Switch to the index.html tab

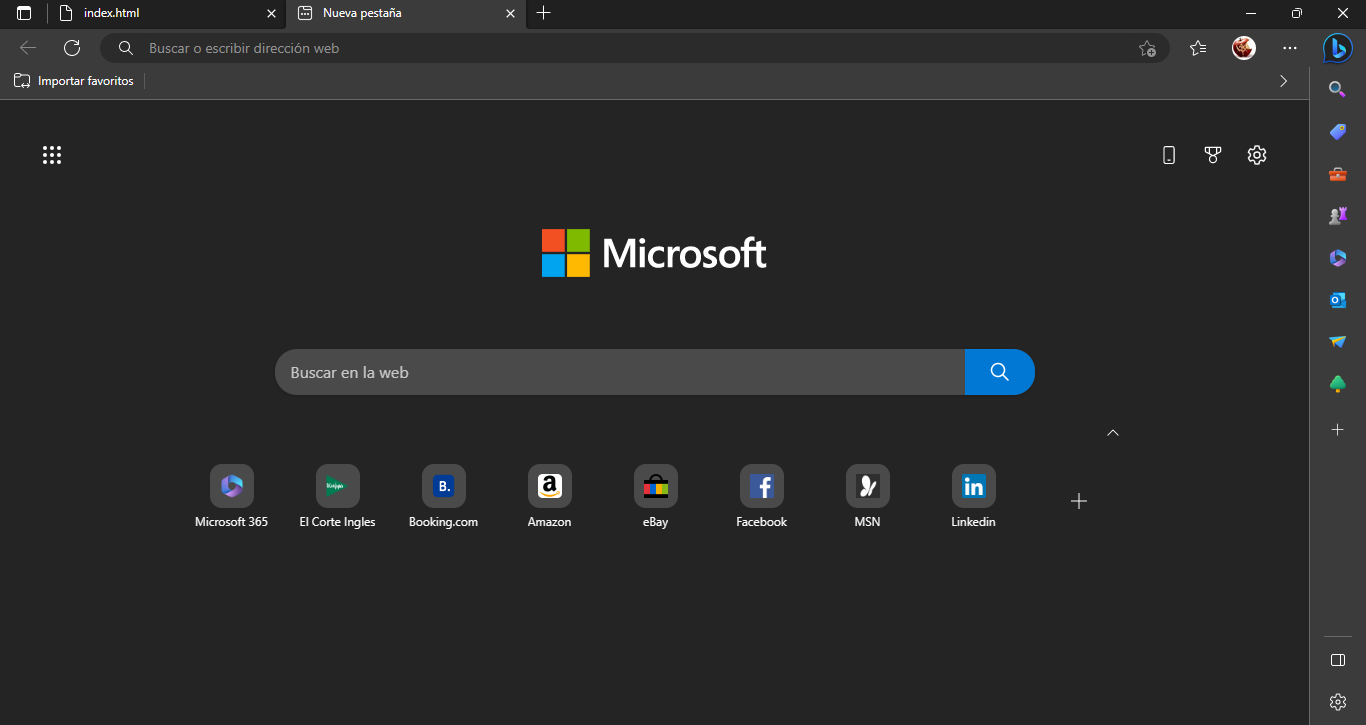(x=166, y=13)
